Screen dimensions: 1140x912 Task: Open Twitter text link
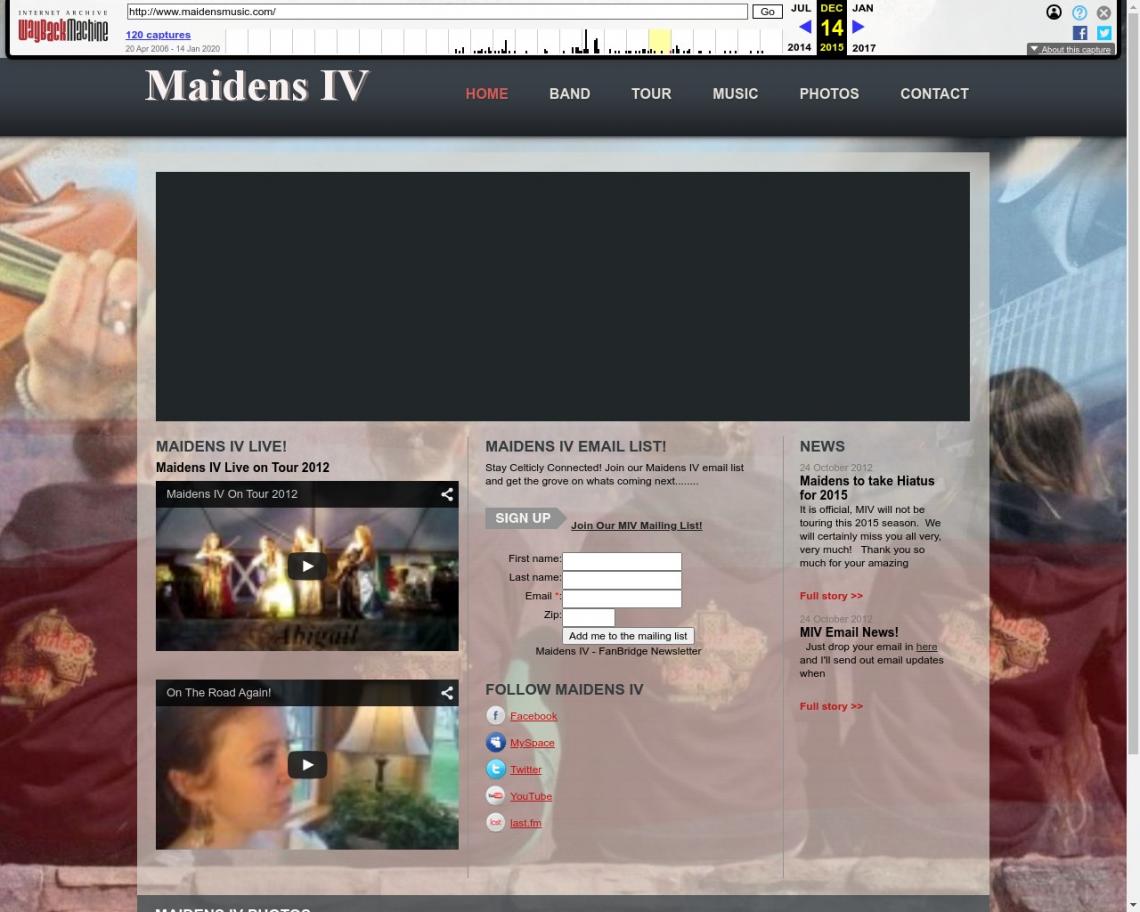(x=526, y=769)
